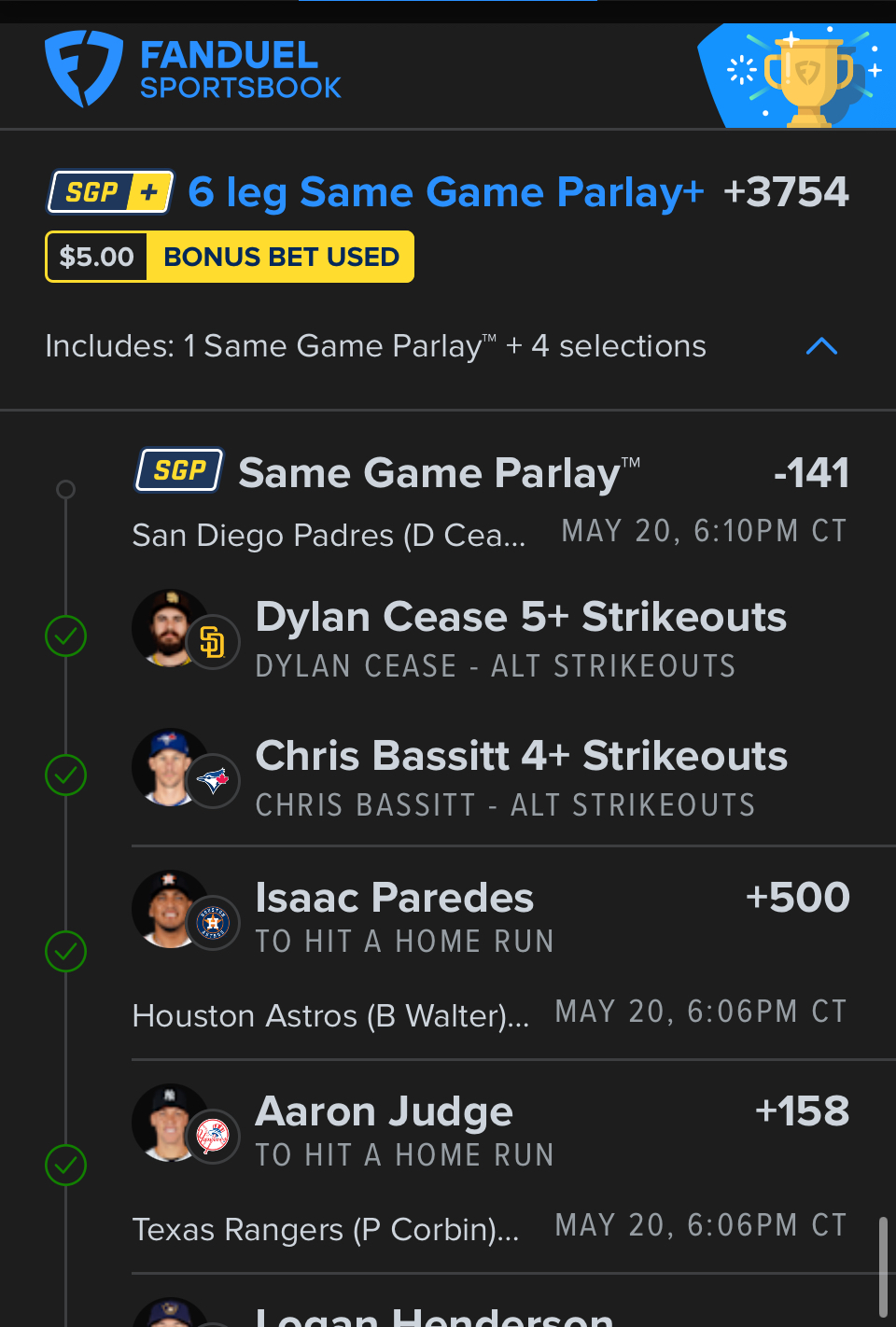Tap the FanDuel shield logo
896x1327 pixels.
point(83,69)
